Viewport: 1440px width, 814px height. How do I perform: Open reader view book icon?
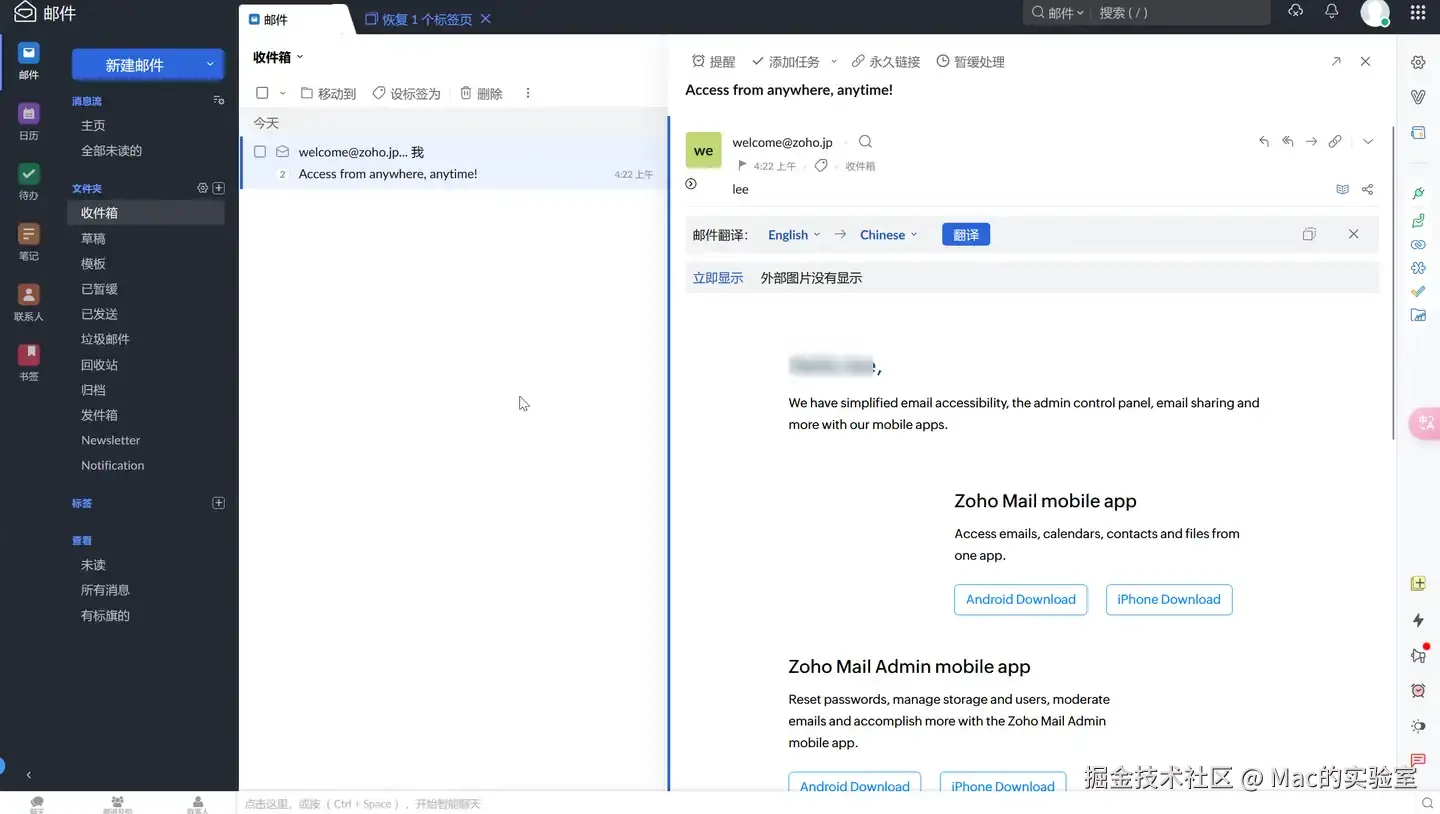[1343, 189]
